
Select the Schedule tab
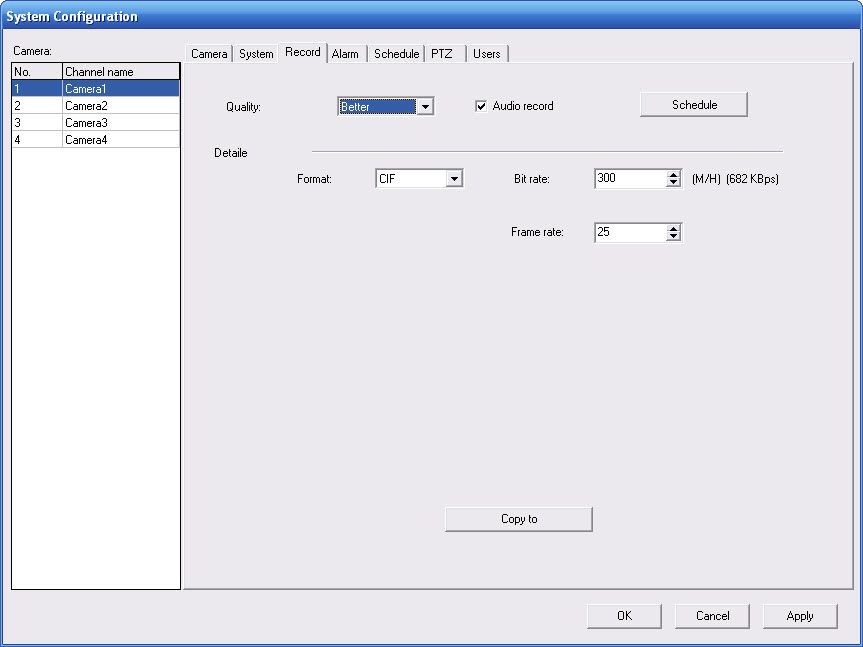click(x=396, y=54)
